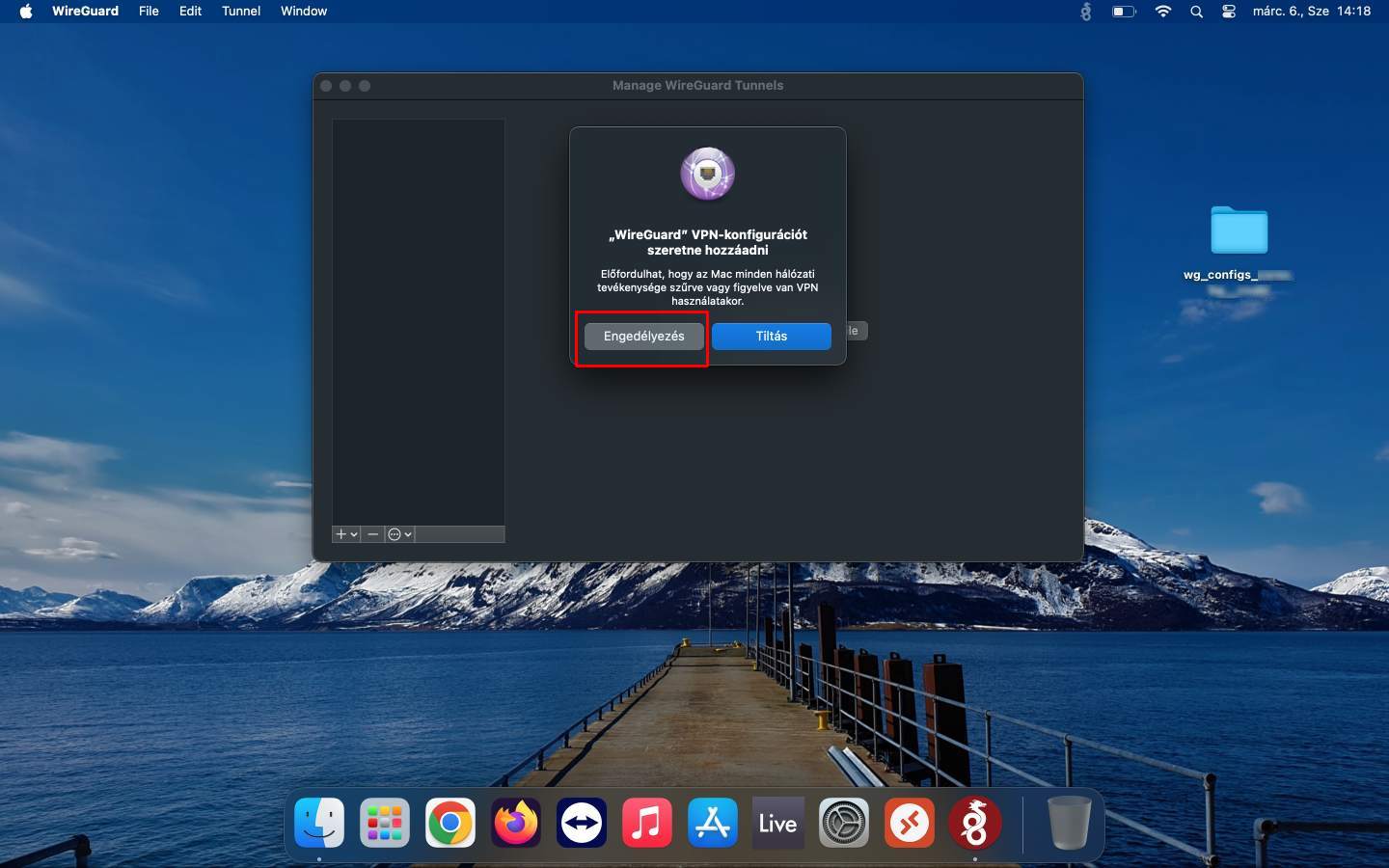
Task: Click WireGuard icon in the Dock
Action: (x=975, y=823)
